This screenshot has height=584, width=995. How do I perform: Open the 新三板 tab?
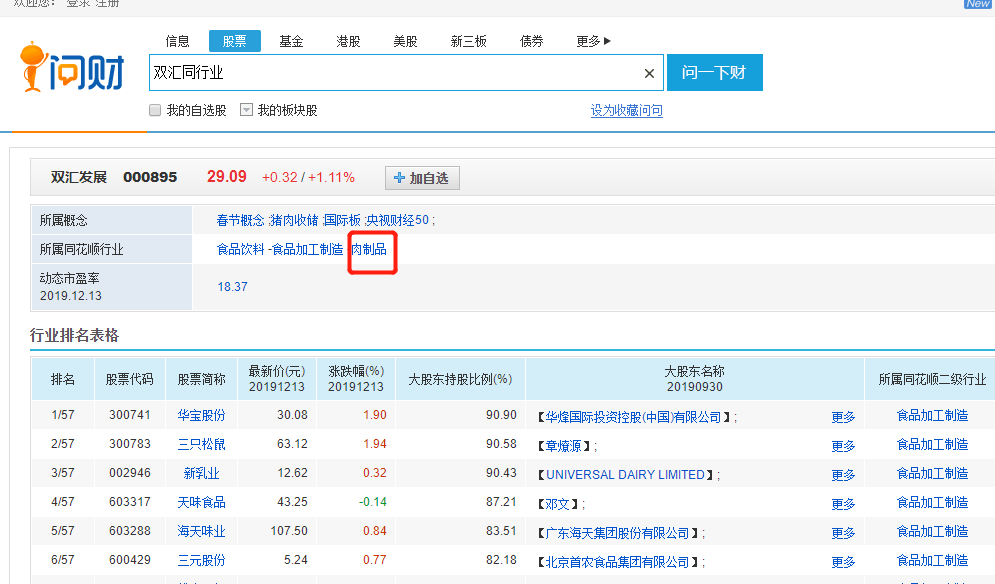pos(468,41)
